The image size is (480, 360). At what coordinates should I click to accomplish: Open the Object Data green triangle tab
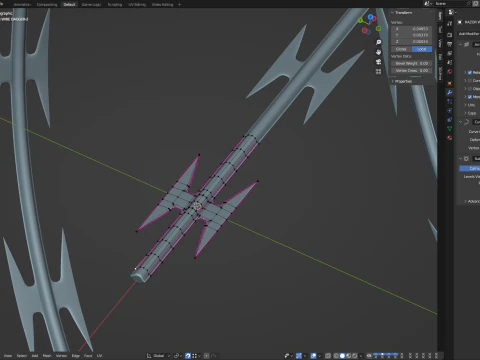coord(449,129)
